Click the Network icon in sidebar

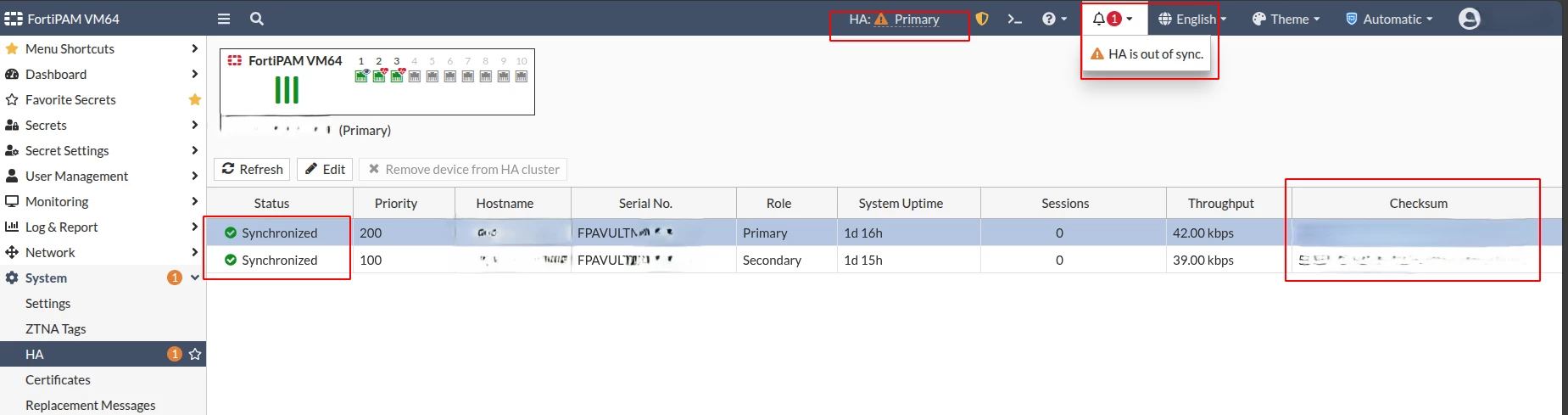(x=12, y=252)
